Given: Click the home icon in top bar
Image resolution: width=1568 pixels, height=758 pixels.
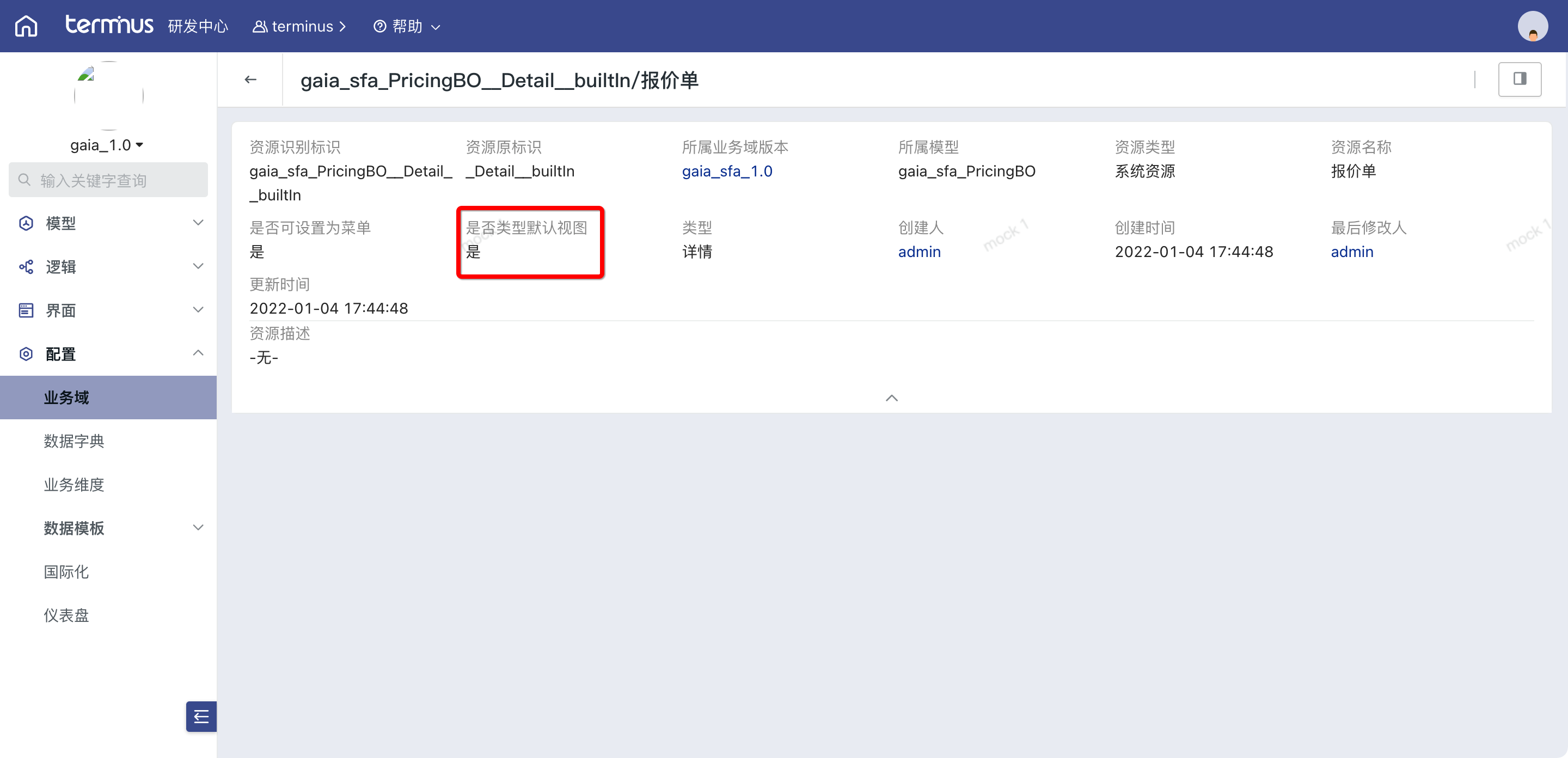Looking at the screenshot, I should pyautogui.click(x=26, y=26).
